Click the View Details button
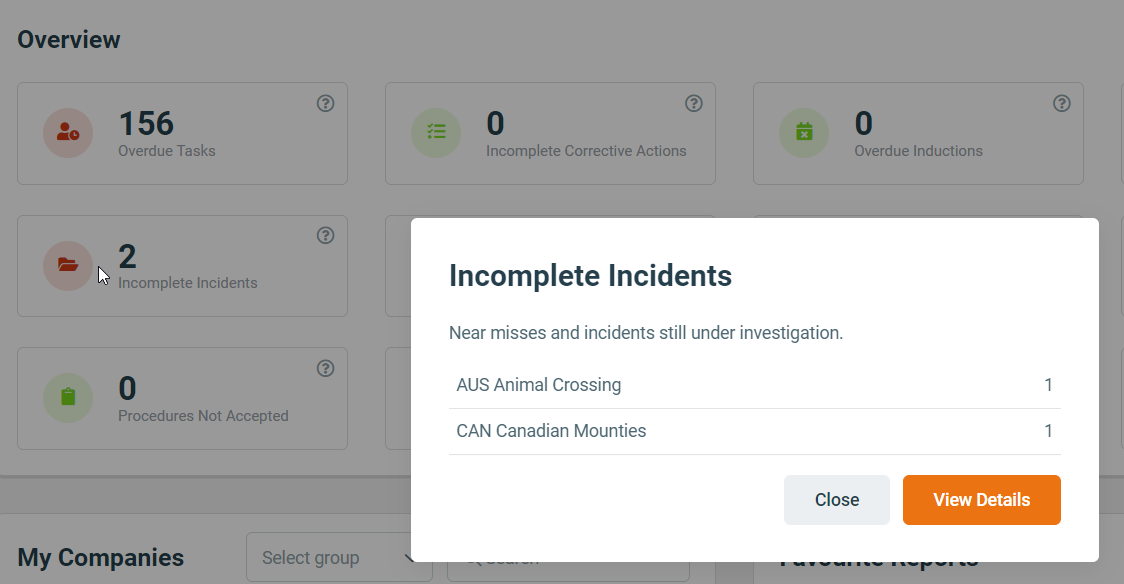Screen dimensions: 1124x584 point(981,499)
